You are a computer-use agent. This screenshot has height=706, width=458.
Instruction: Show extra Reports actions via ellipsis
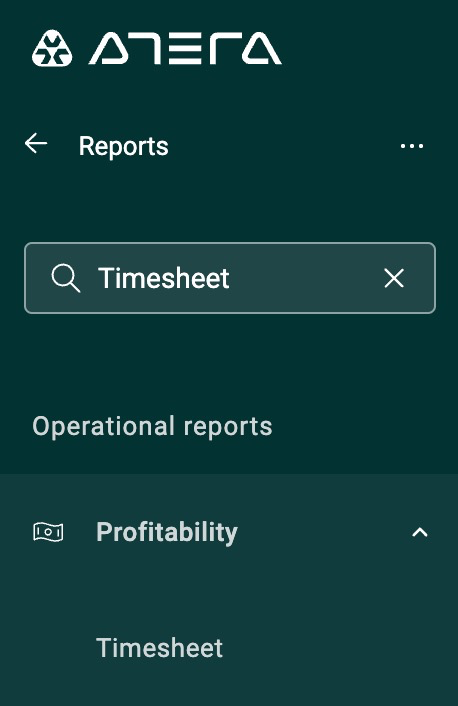[x=412, y=146]
